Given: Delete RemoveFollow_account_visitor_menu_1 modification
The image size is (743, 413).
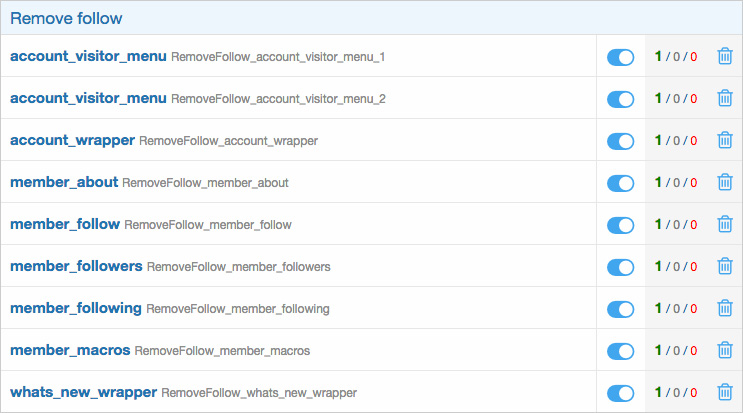Looking at the screenshot, I should (725, 57).
